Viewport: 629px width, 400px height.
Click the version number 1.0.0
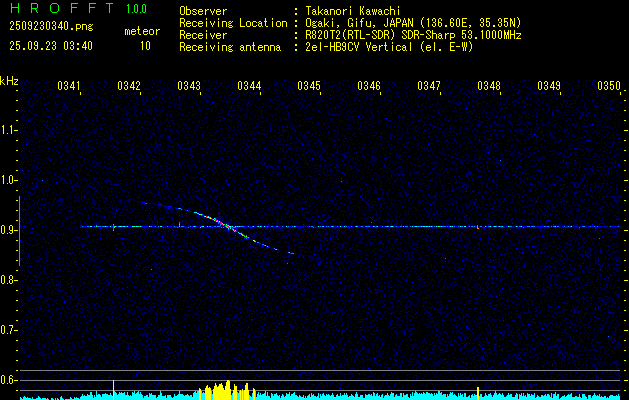pos(136,9)
